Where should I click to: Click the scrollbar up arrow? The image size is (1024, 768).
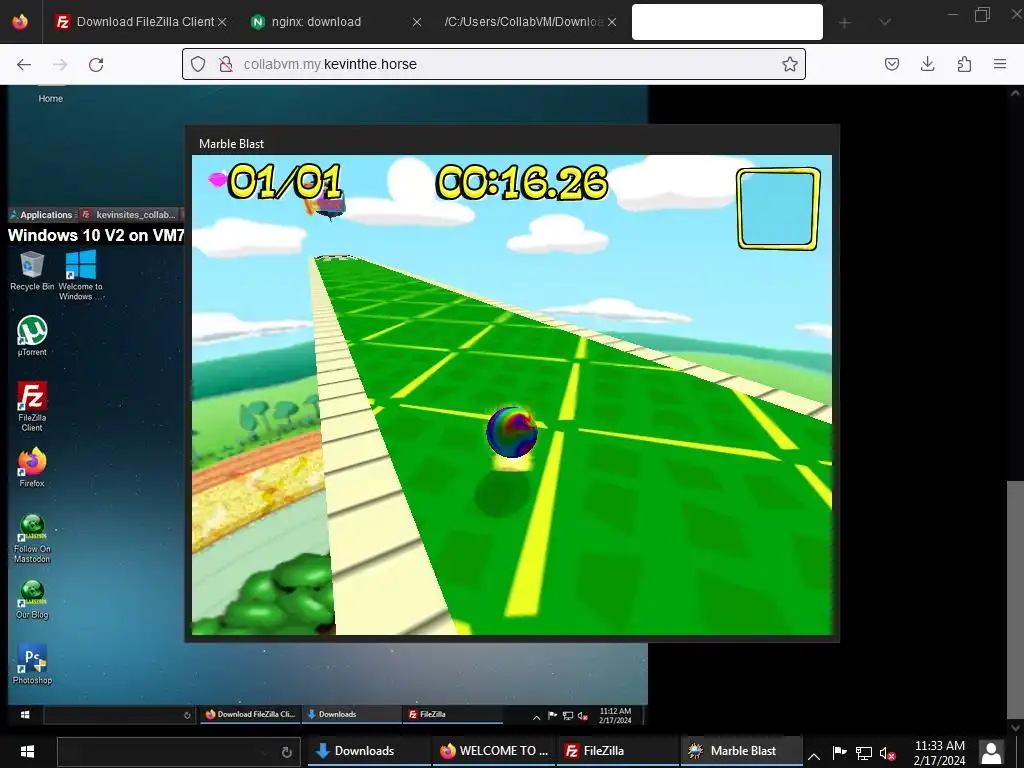[x=1015, y=93]
